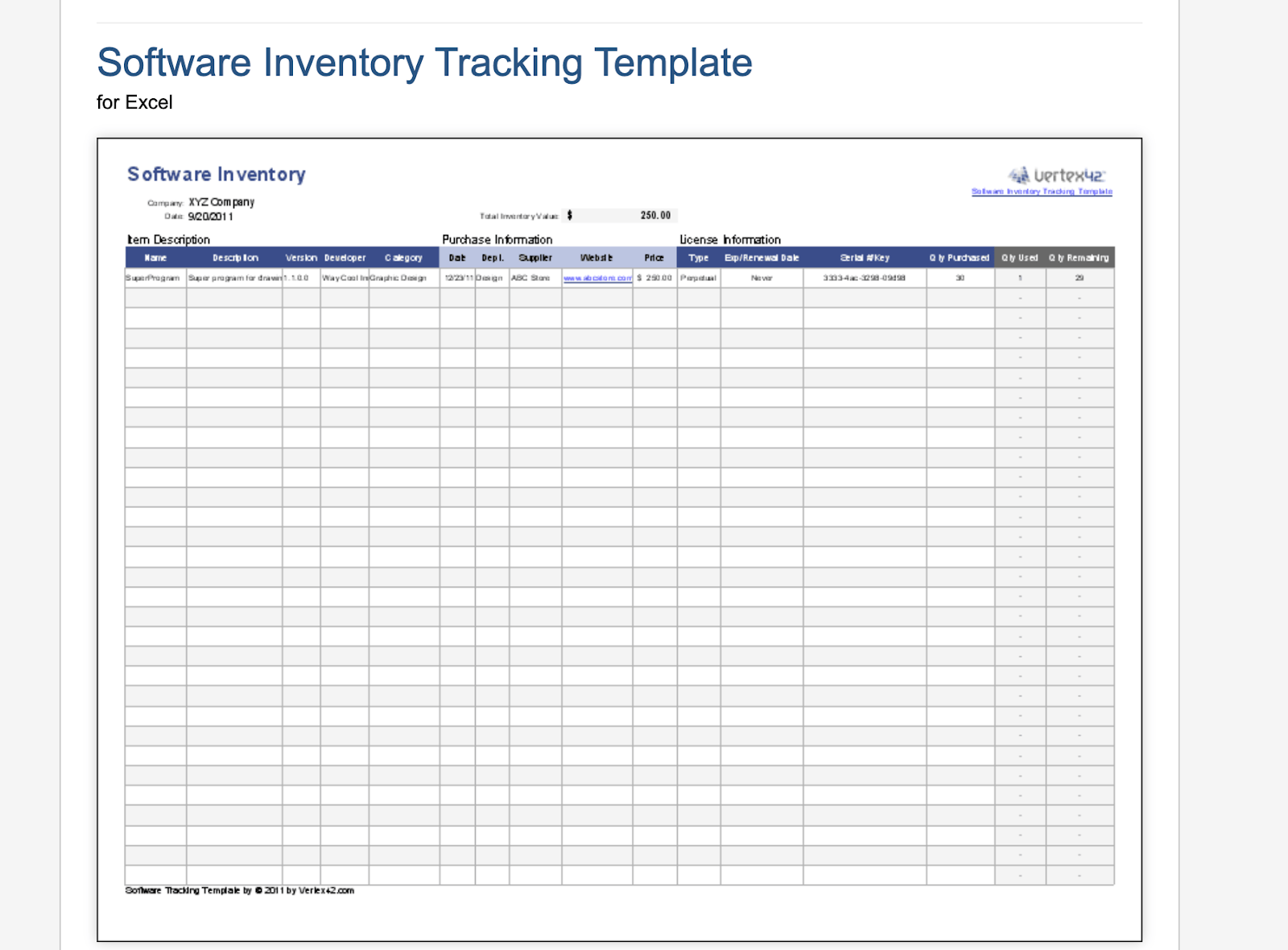Click the Vertex42 logo in the template

(x=1057, y=175)
